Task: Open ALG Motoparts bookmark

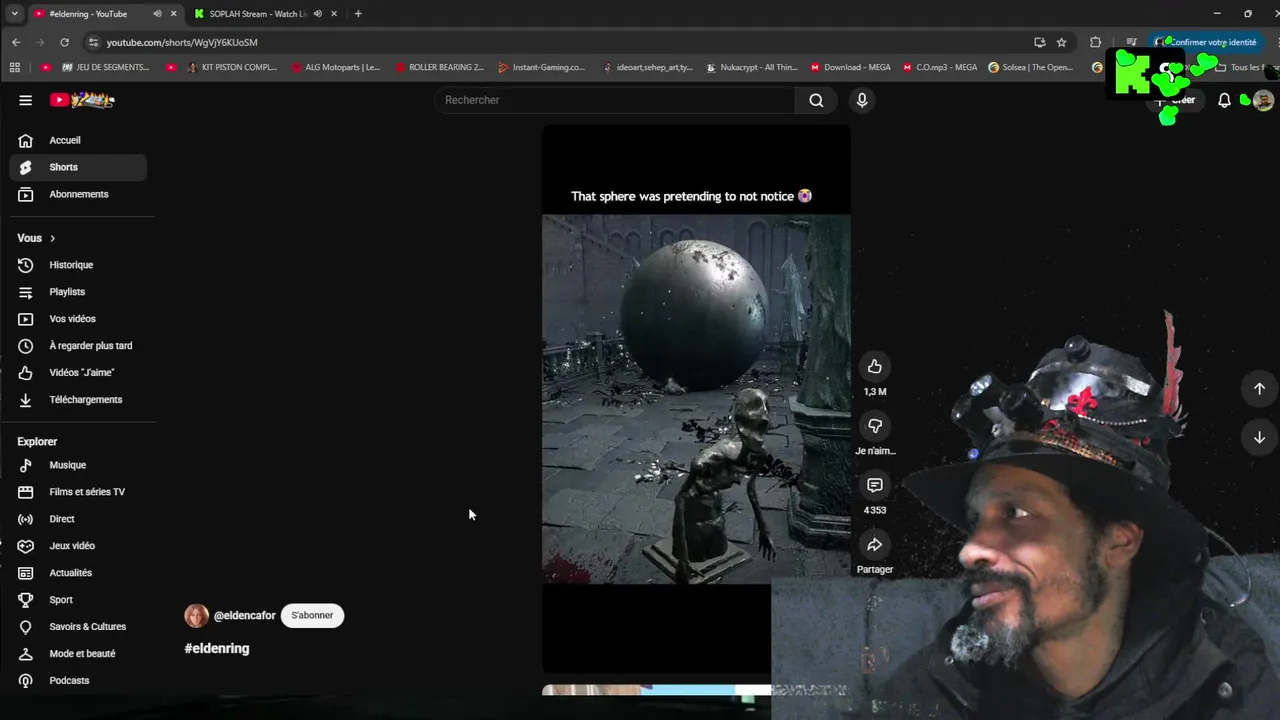Action: [x=335, y=67]
